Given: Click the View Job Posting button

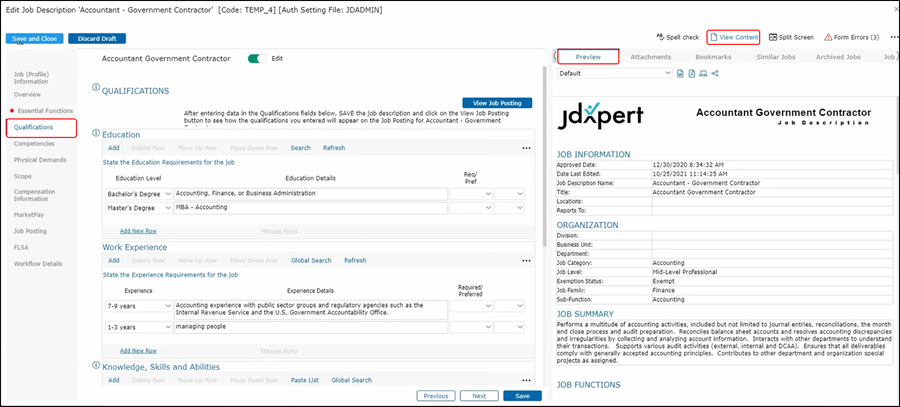Looking at the screenshot, I should (497, 103).
